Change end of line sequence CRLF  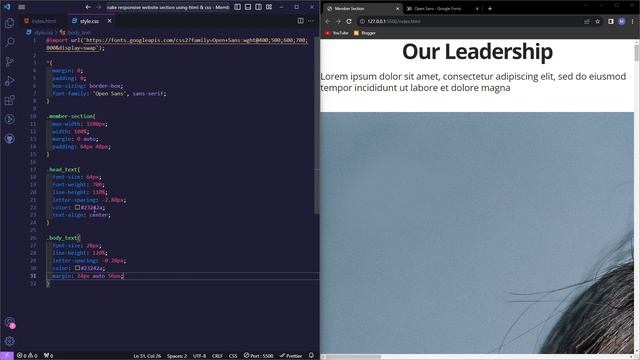217,356
